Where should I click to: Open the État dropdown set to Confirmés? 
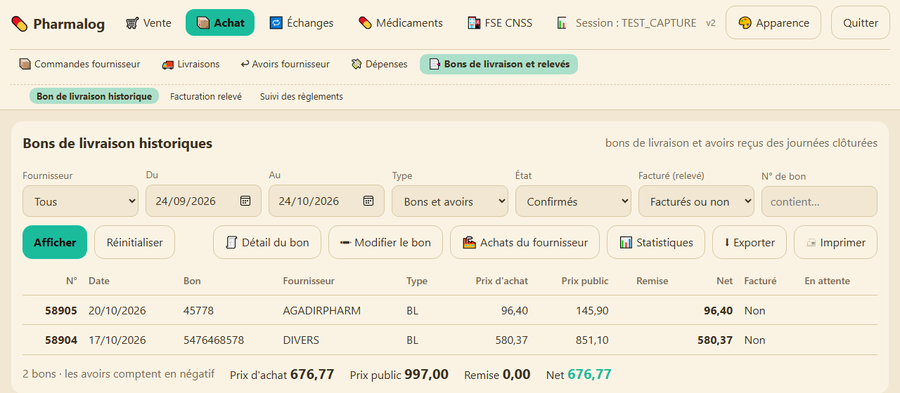tap(573, 201)
